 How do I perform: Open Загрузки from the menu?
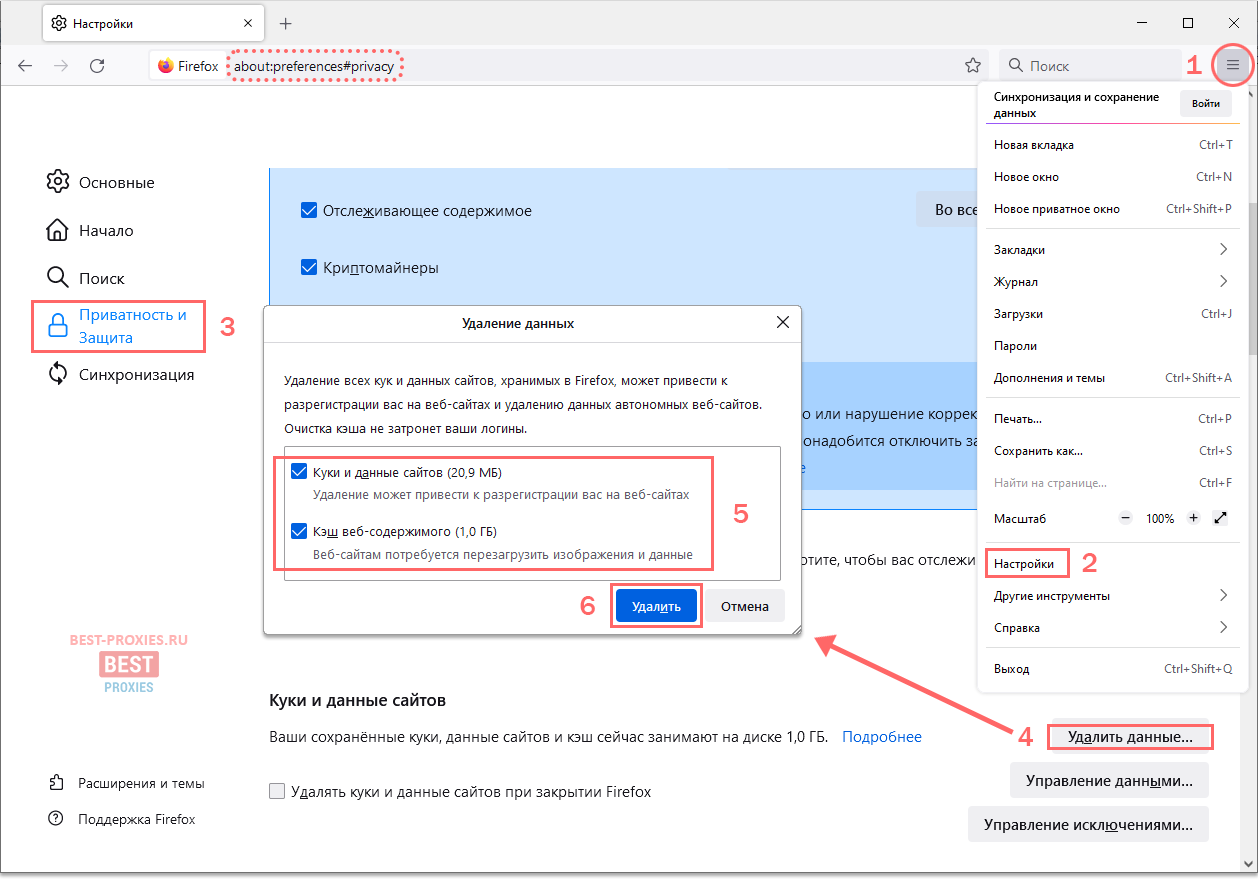tap(1112, 314)
